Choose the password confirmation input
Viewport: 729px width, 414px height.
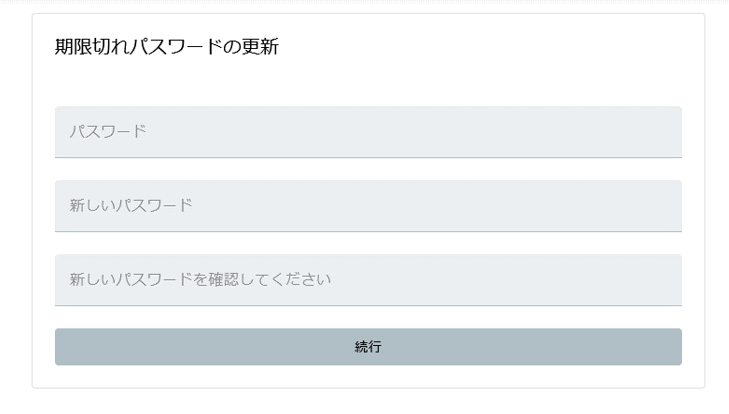368,279
